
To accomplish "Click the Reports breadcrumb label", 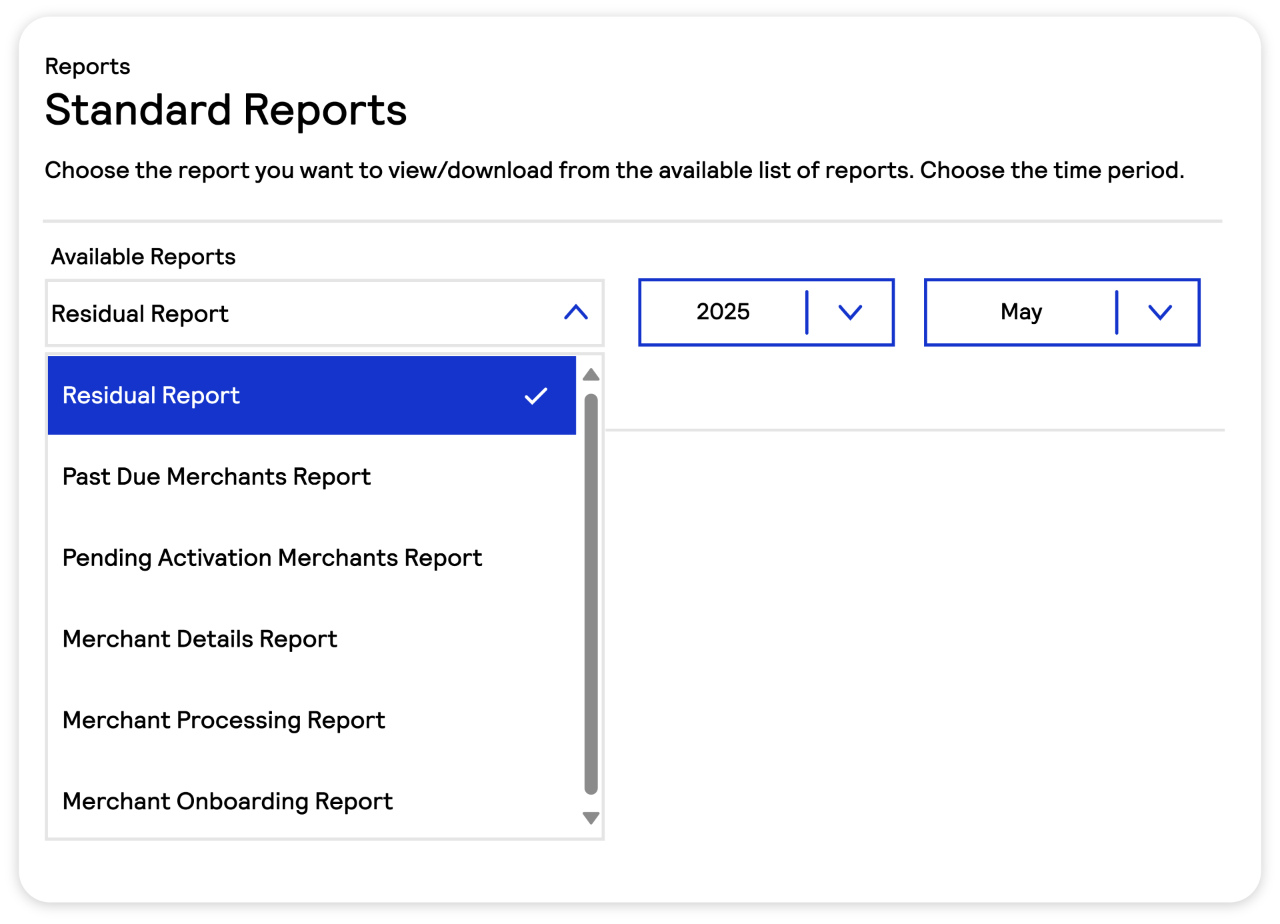I will 88,67.
